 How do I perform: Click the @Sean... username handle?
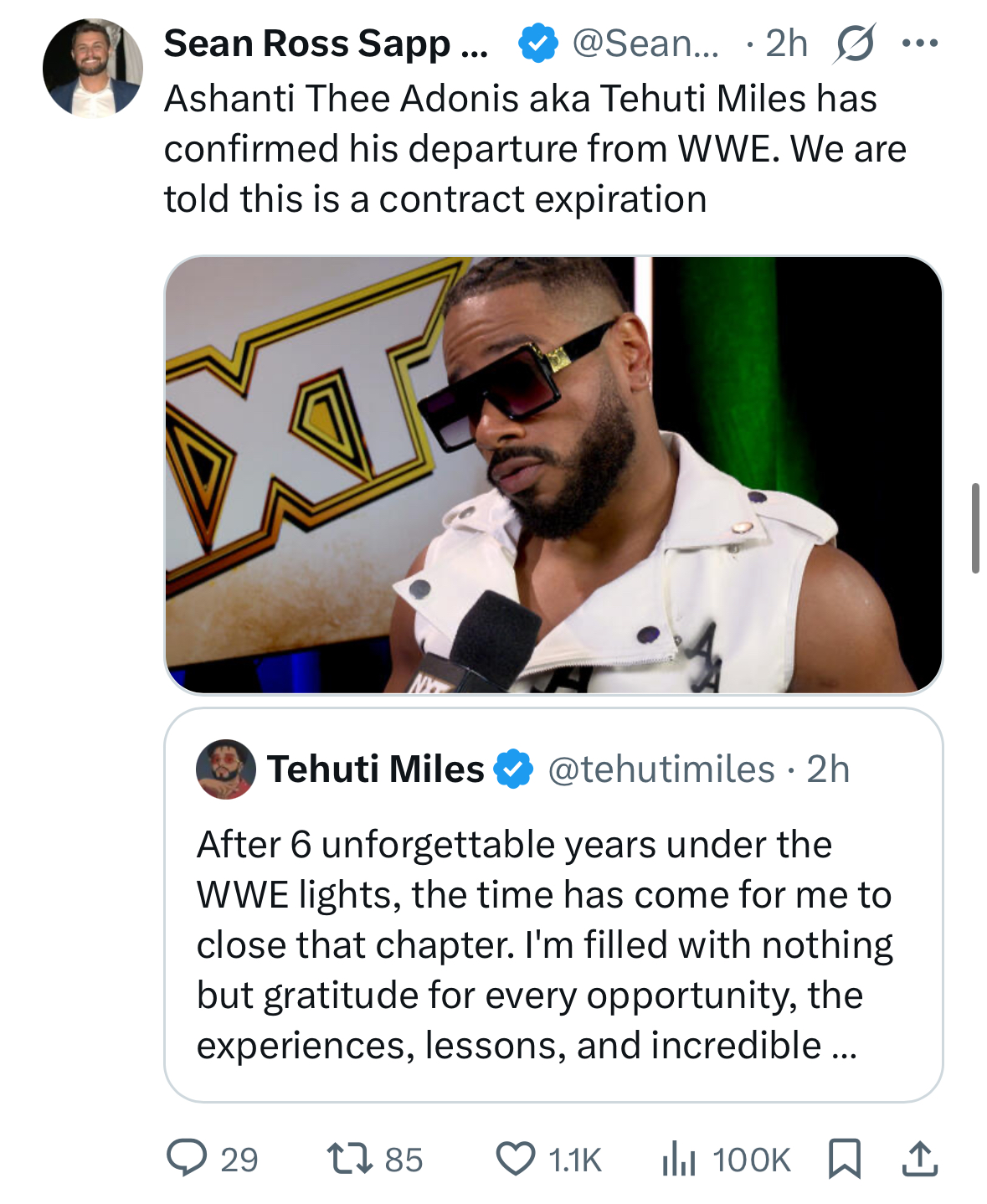click(x=645, y=44)
